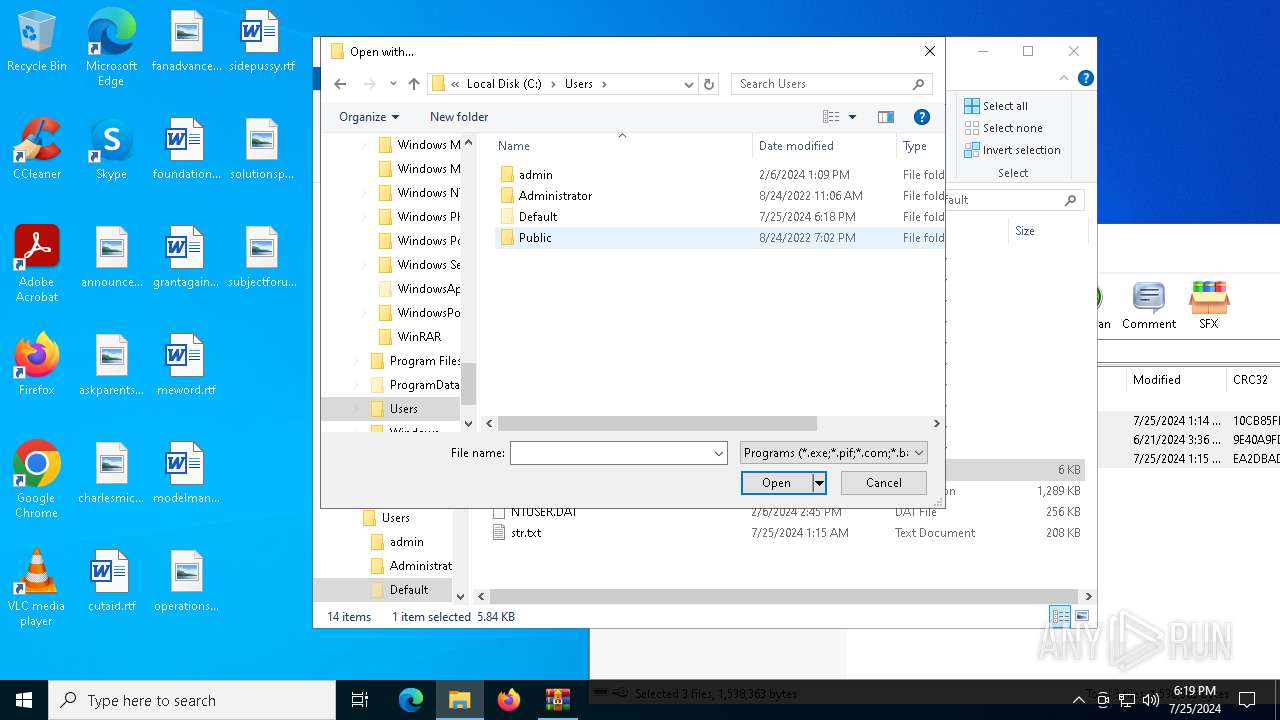Go back in Open with dialog
The width and height of the screenshot is (1280, 720).
(340, 84)
